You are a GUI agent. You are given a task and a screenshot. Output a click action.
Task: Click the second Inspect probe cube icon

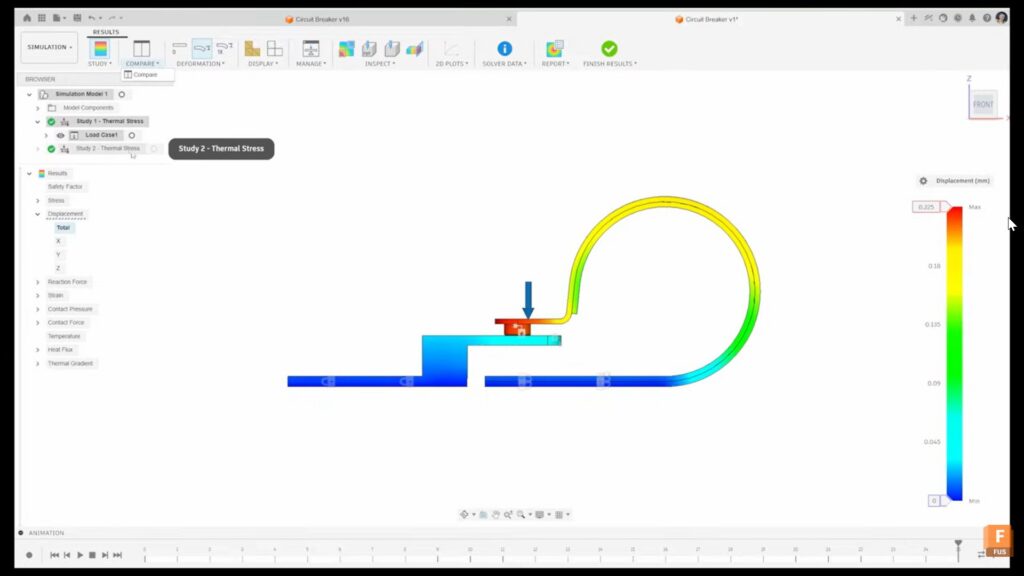point(392,49)
